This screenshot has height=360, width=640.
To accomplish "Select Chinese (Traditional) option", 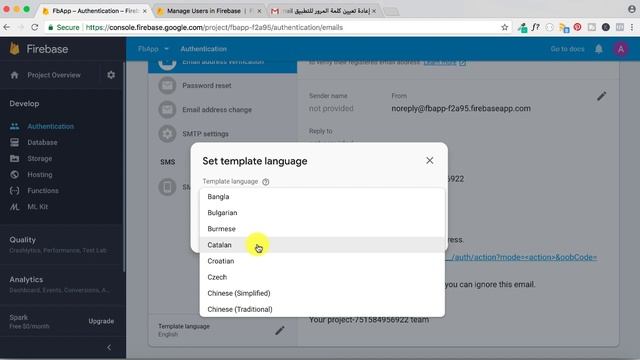I will [x=322, y=309].
